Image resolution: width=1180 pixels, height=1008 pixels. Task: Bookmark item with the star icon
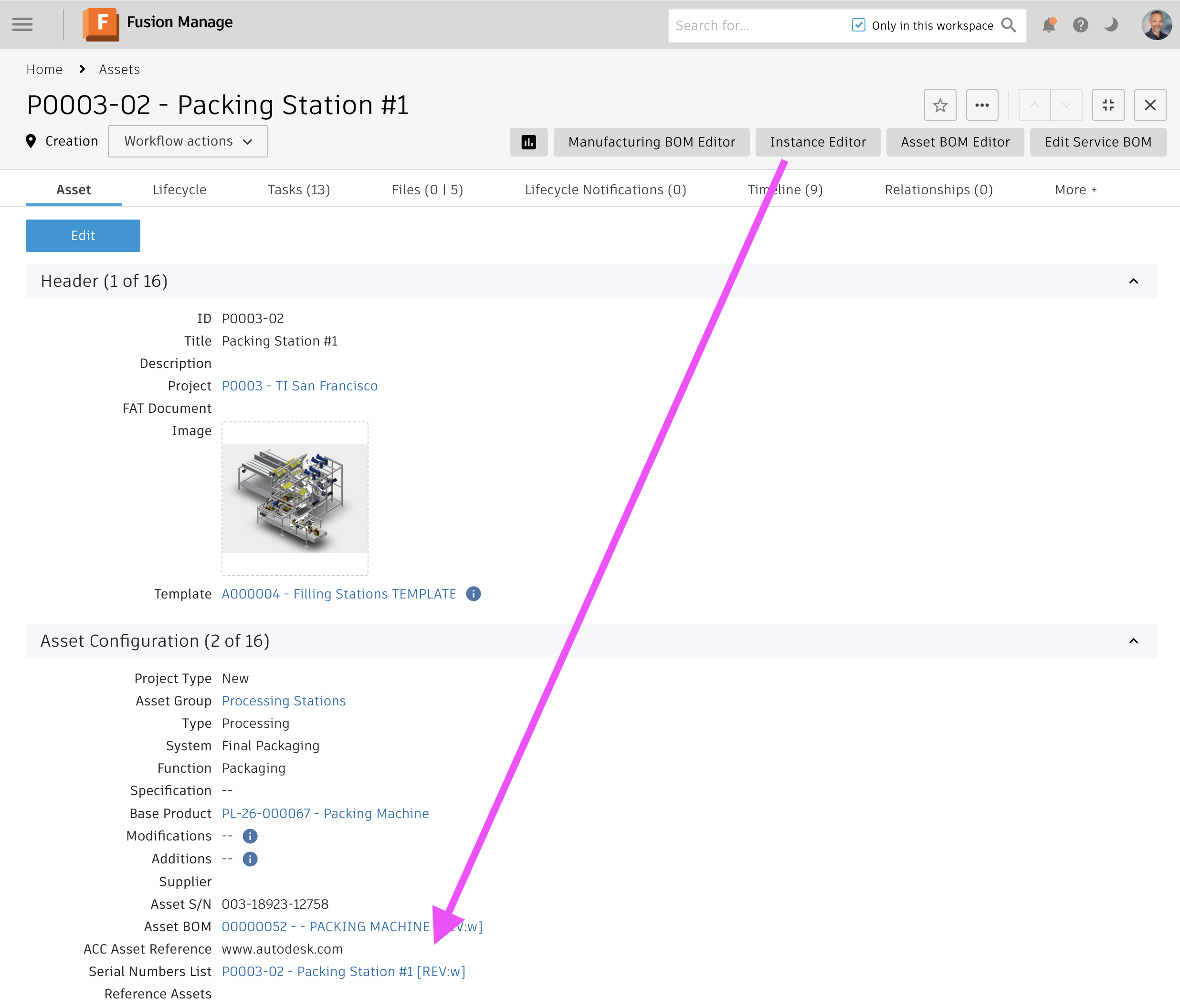tap(940, 105)
